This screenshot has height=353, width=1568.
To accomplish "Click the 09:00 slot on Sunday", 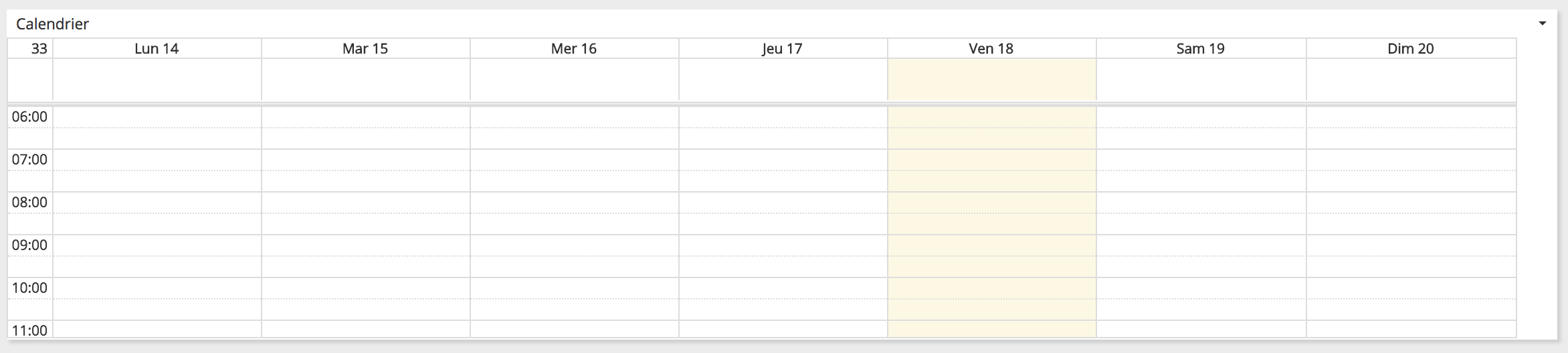I will coord(1411,246).
